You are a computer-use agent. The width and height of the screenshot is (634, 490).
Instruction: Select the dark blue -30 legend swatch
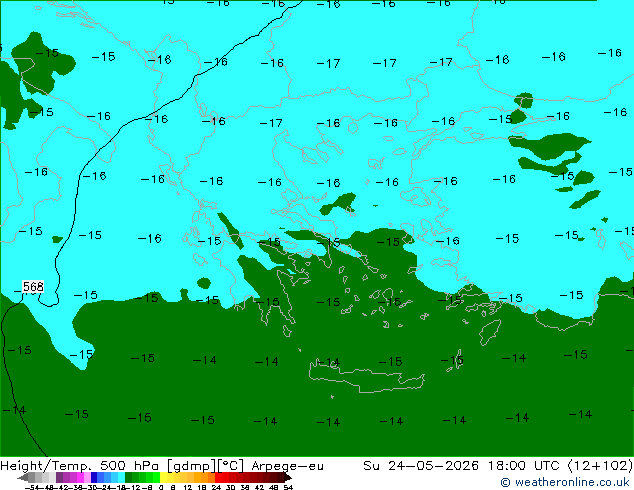click(x=94, y=477)
